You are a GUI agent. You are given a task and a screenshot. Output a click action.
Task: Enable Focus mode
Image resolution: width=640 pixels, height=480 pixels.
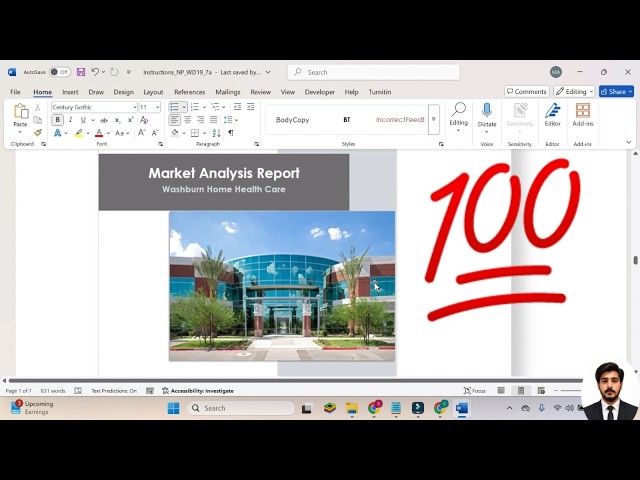point(475,391)
